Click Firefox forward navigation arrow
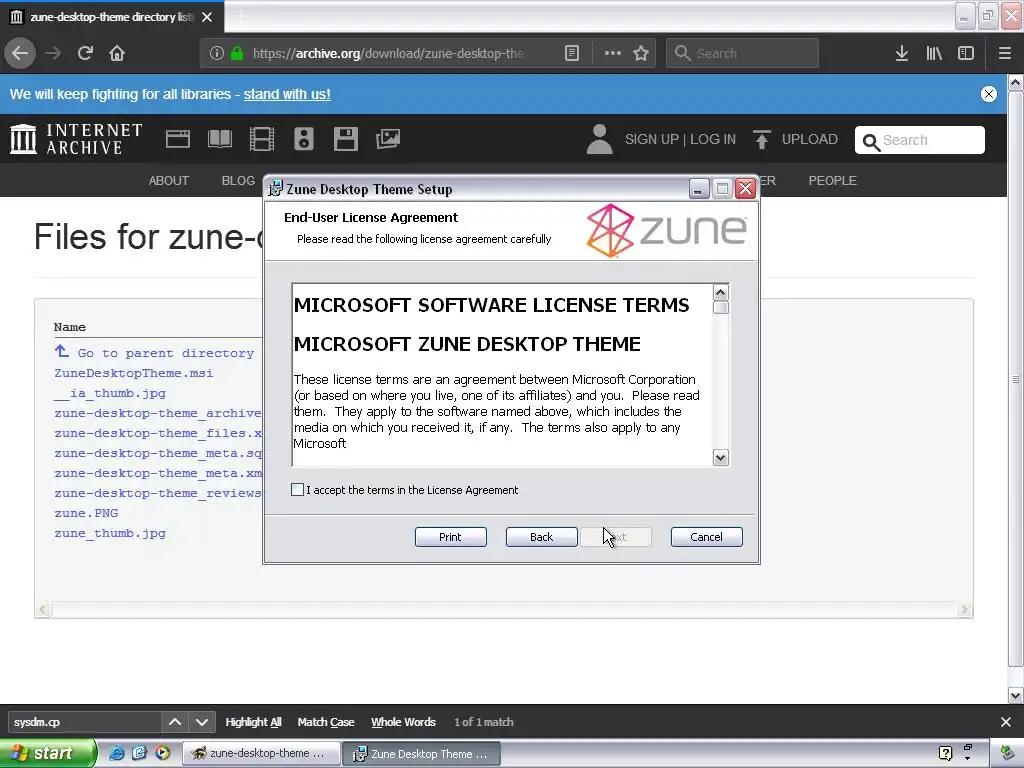Screen dimensions: 1024x768 click(x=53, y=53)
